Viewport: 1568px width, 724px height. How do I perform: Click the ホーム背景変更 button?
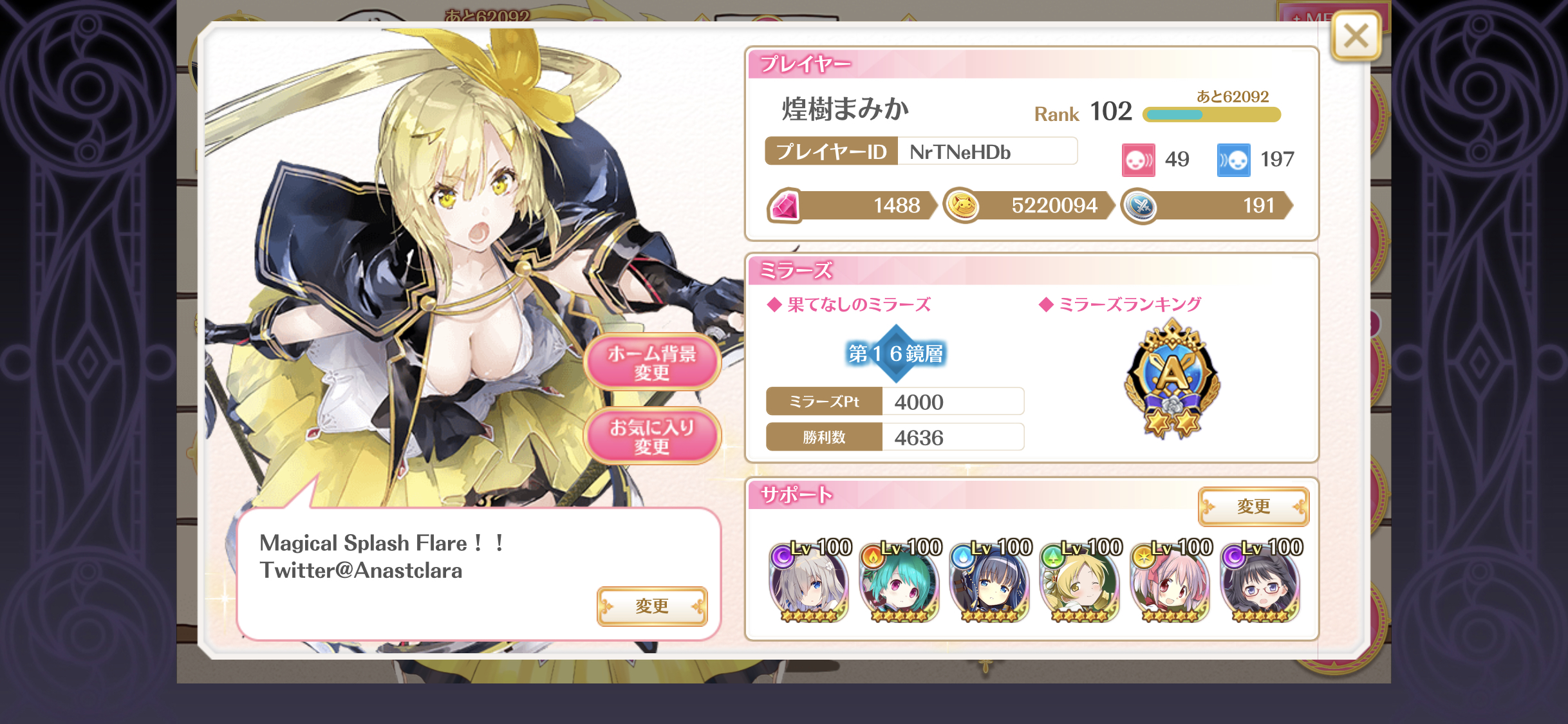[x=652, y=362]
